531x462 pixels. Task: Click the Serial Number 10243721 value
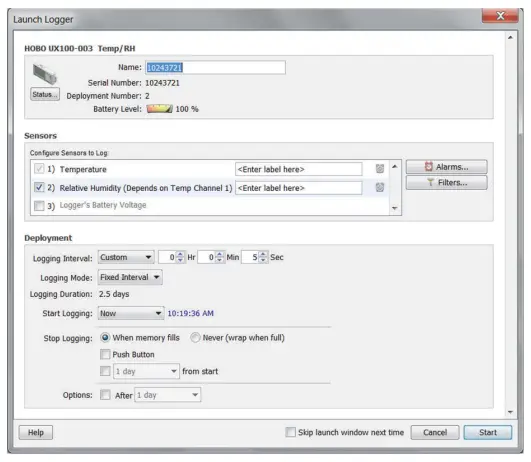(x=163, y=83)
